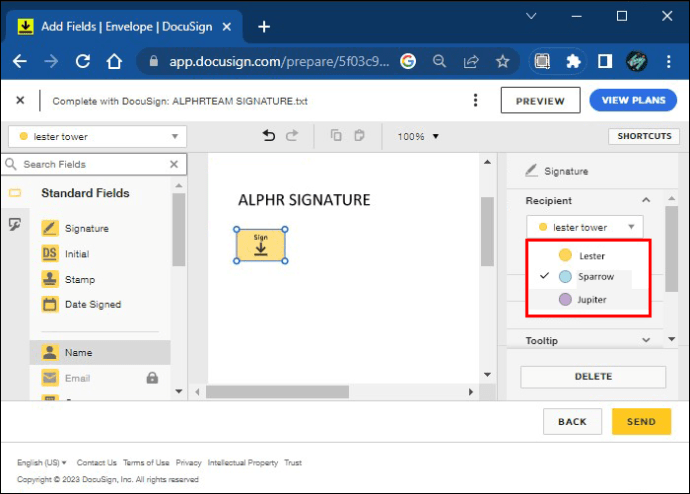Reload the DocuSign page

83,61
